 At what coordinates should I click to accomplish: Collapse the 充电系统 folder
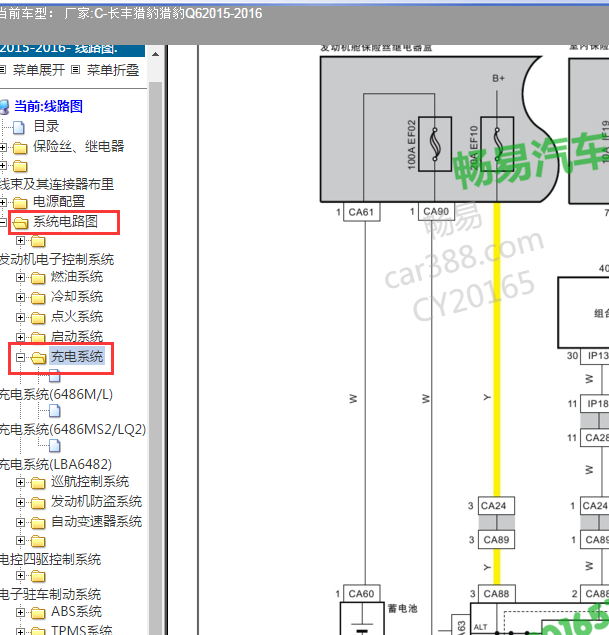(20, 357)
